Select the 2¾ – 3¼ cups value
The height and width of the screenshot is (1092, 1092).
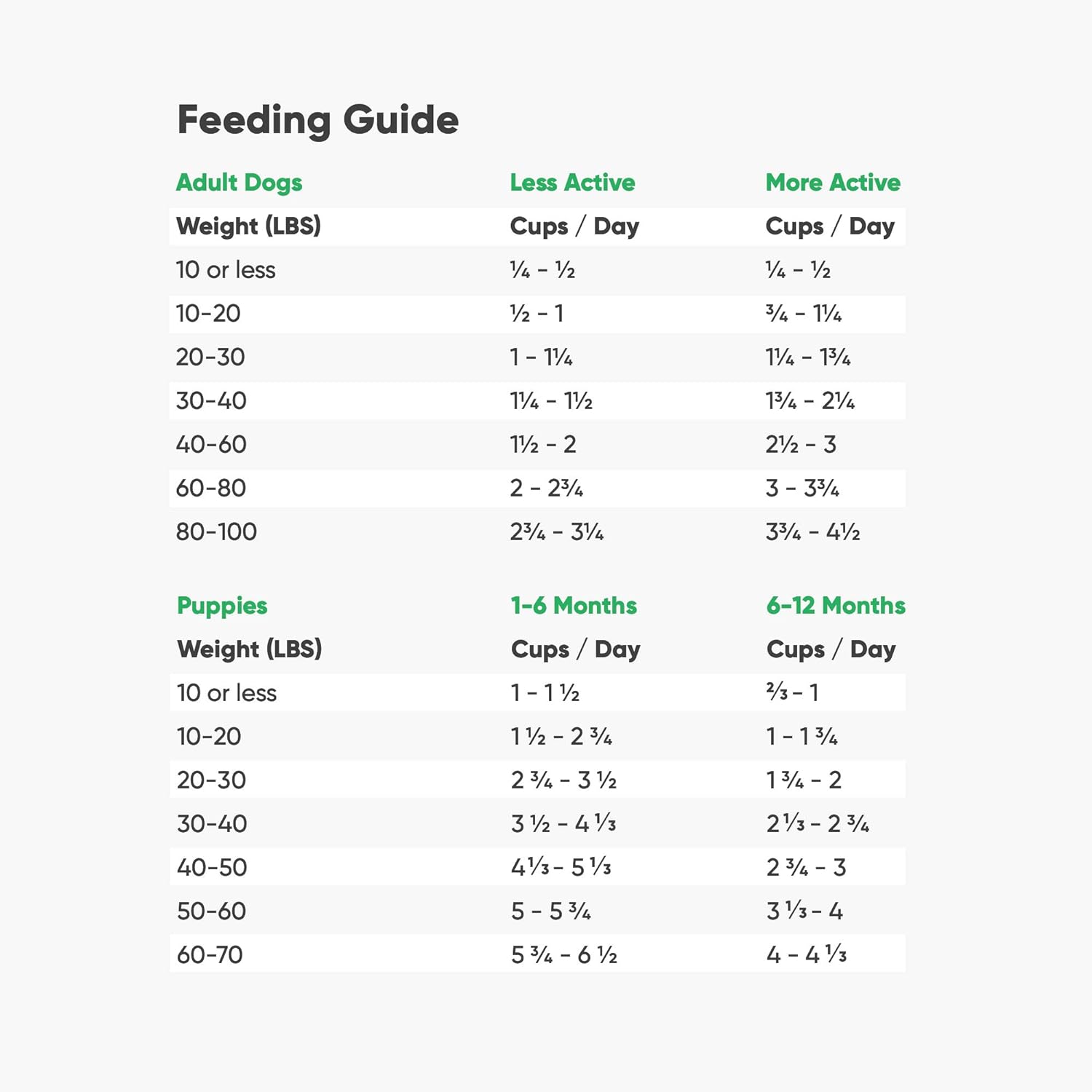(557, 531)
